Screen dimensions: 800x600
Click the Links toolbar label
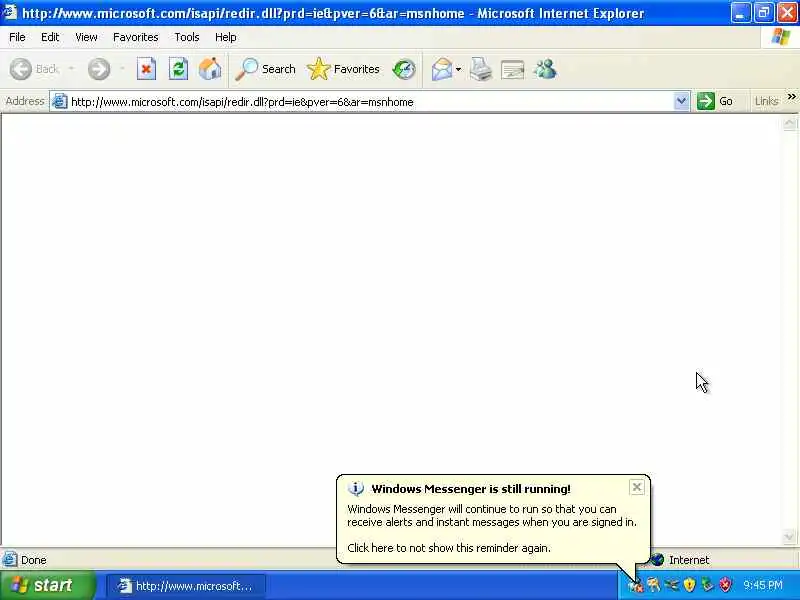[x=766, y=102]
